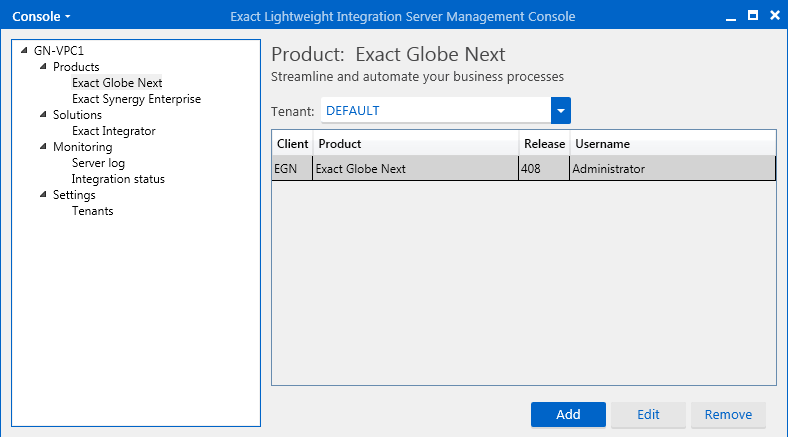Select Exact Globe Next tree item
788x437 pixels.
pos(117,83)
